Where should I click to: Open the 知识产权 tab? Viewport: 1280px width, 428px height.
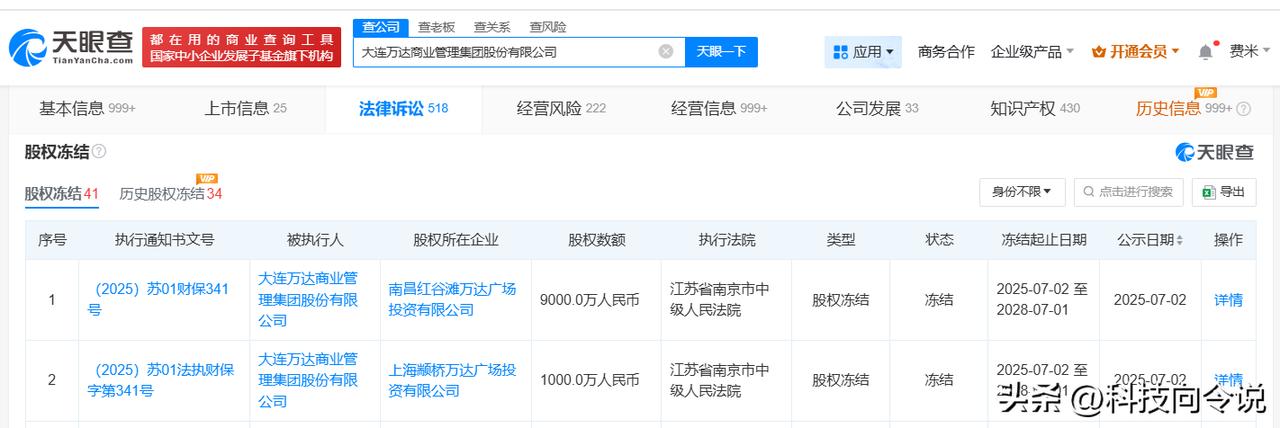click(1035, 108)
